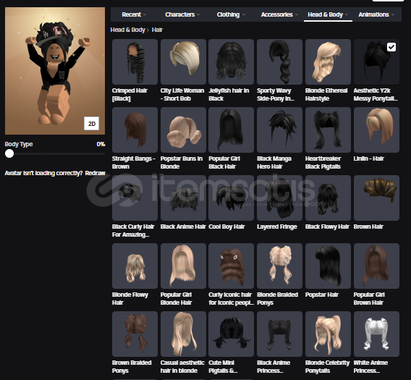Open the Clothing dropdown
411x380 pixels.
pos(231,14)
